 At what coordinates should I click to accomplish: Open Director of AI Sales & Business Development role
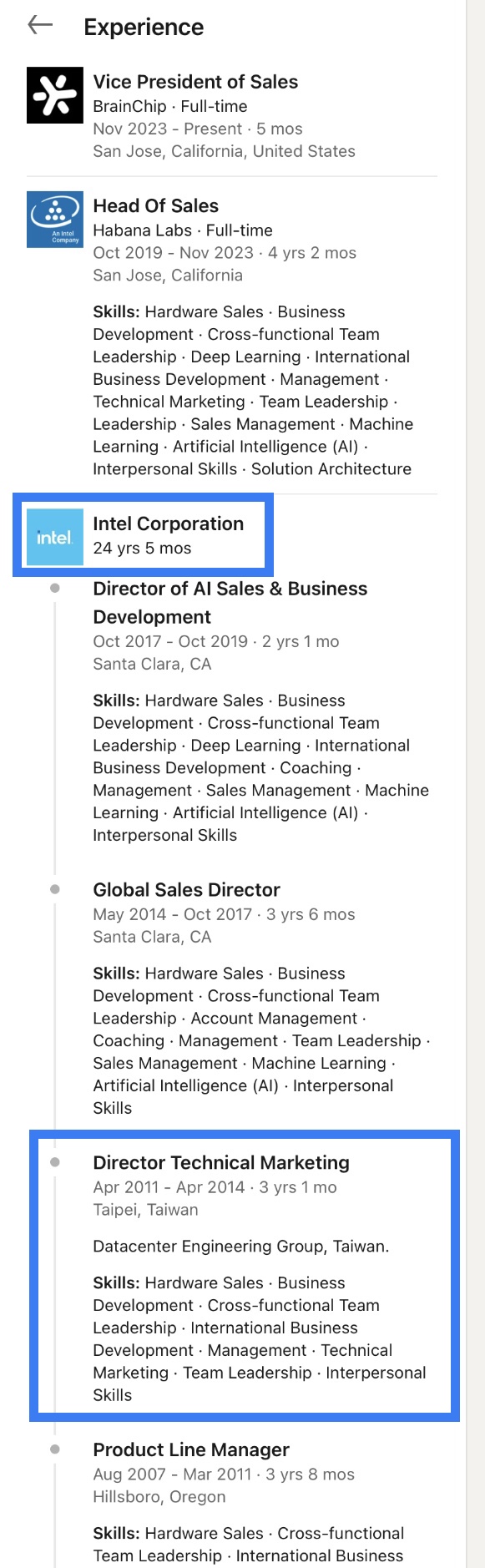pyautogui.click(x=230, y=603)
